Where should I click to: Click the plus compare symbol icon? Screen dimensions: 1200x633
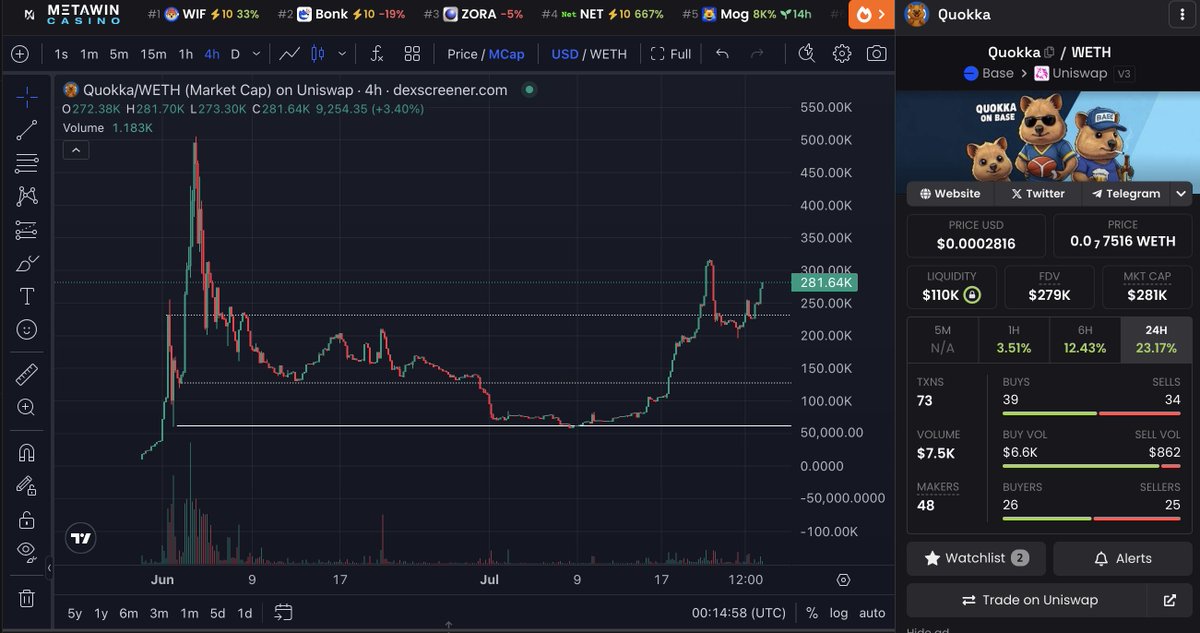19,54
